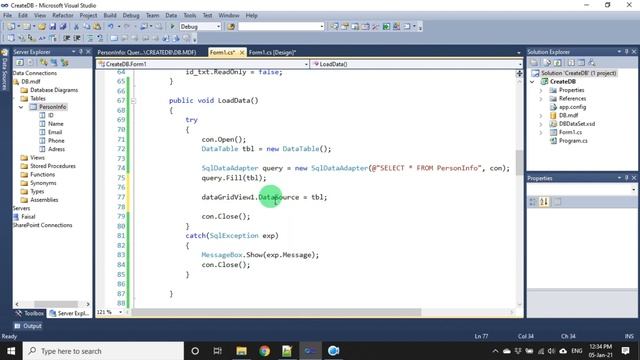Click the Paste clipboard icon
This screenshot has height=360, width=640.
97,27
